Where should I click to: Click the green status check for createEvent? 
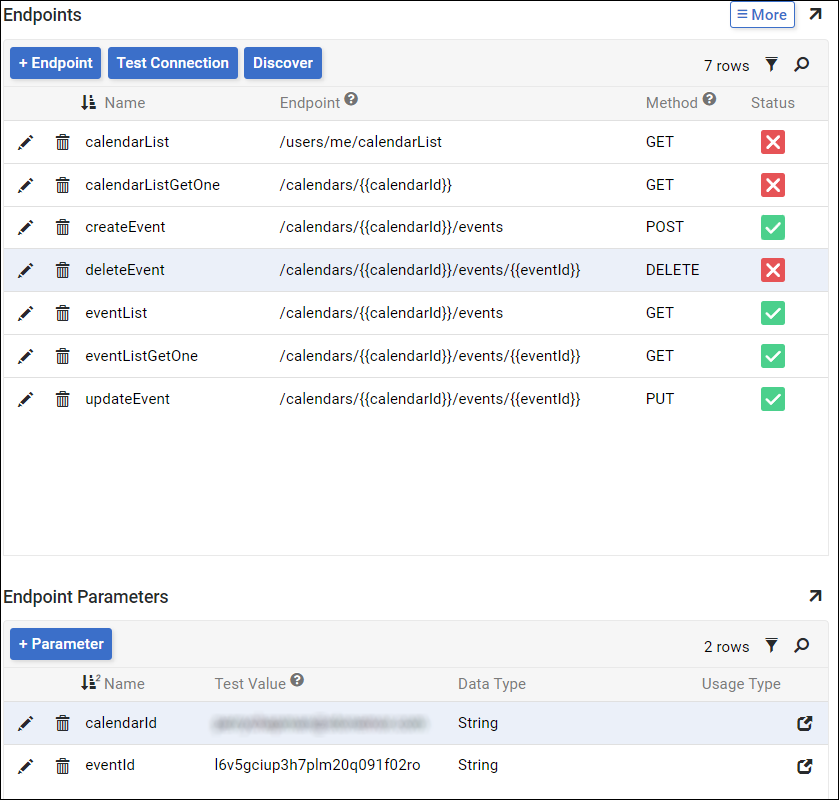[772, 228]
